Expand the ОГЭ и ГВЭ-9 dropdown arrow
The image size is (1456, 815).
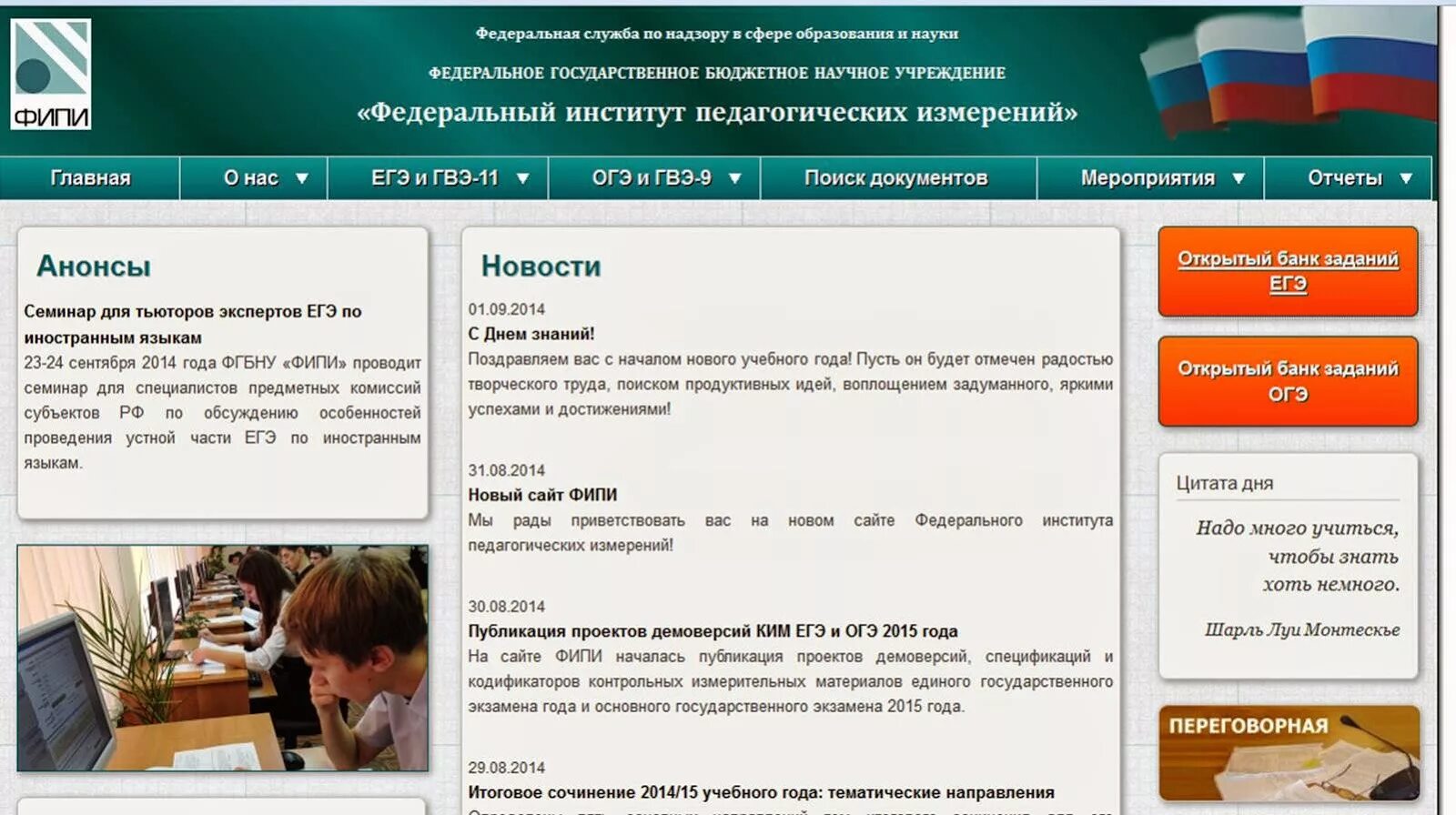click(x=735, y=179)
